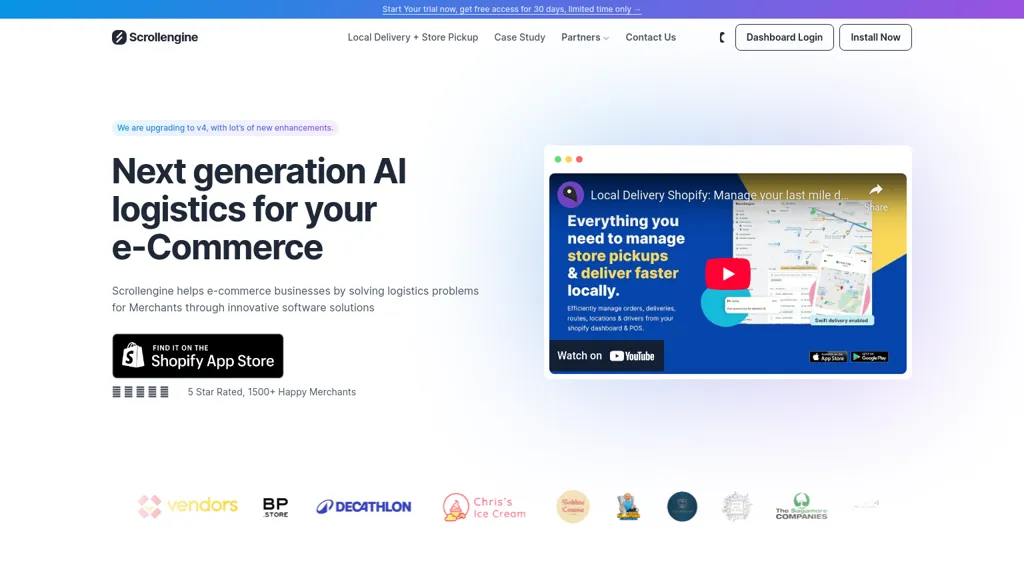Image resolution: width=1024 pixels, height=576 pixels.
Task: Click the Decathlon logo
Action: (x=364, y=507)
